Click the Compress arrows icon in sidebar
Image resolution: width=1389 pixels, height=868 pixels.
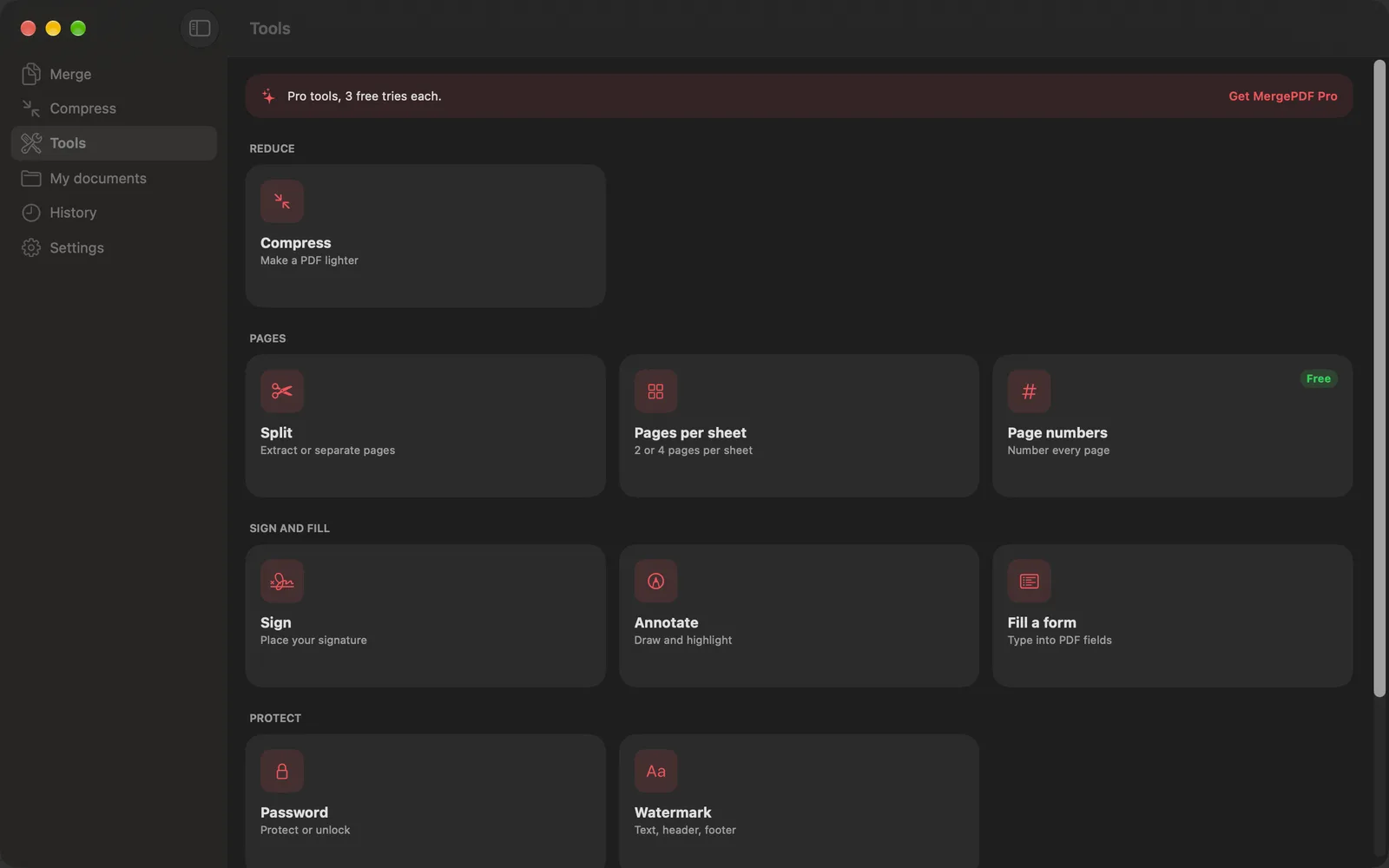(x=31, y=108)
